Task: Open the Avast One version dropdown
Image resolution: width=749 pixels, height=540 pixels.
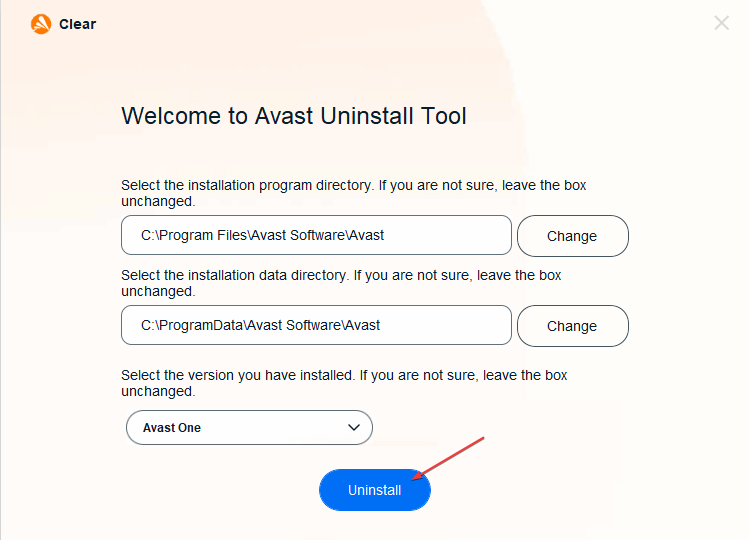Action: click(x=249, y=427)
